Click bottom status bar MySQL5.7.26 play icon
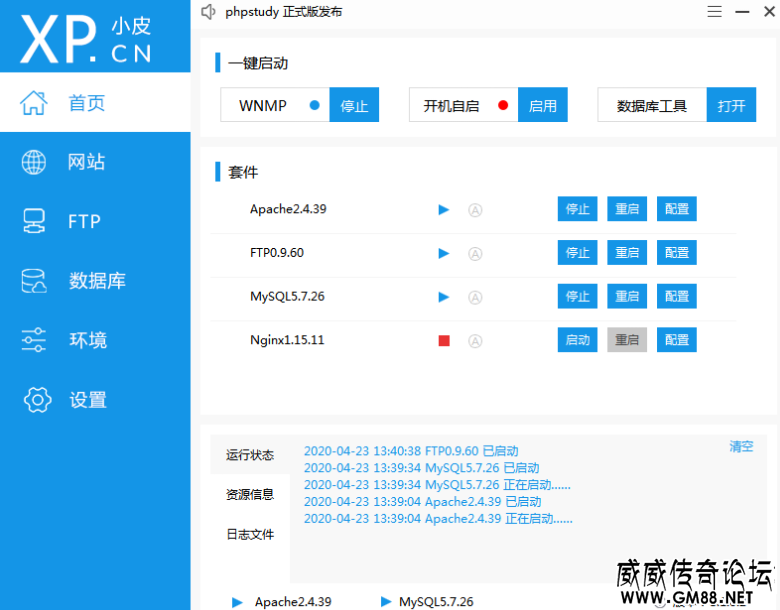The height and width of the screenshot is (610, 780). (x=386, y=602)
